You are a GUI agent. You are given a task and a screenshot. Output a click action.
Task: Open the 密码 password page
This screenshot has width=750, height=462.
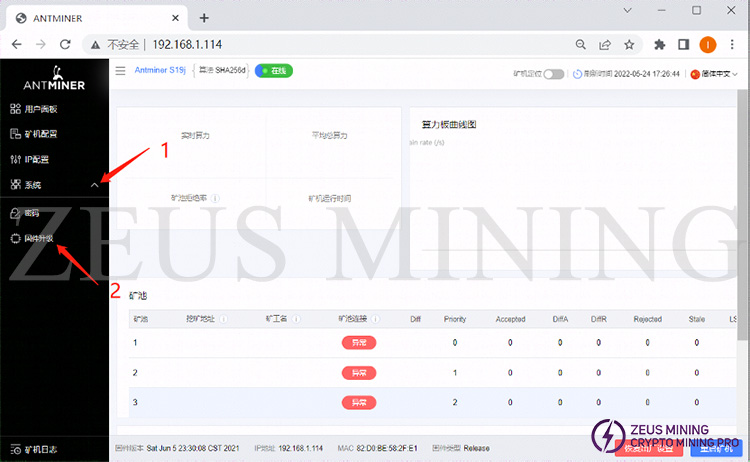(x=30, y=213)
